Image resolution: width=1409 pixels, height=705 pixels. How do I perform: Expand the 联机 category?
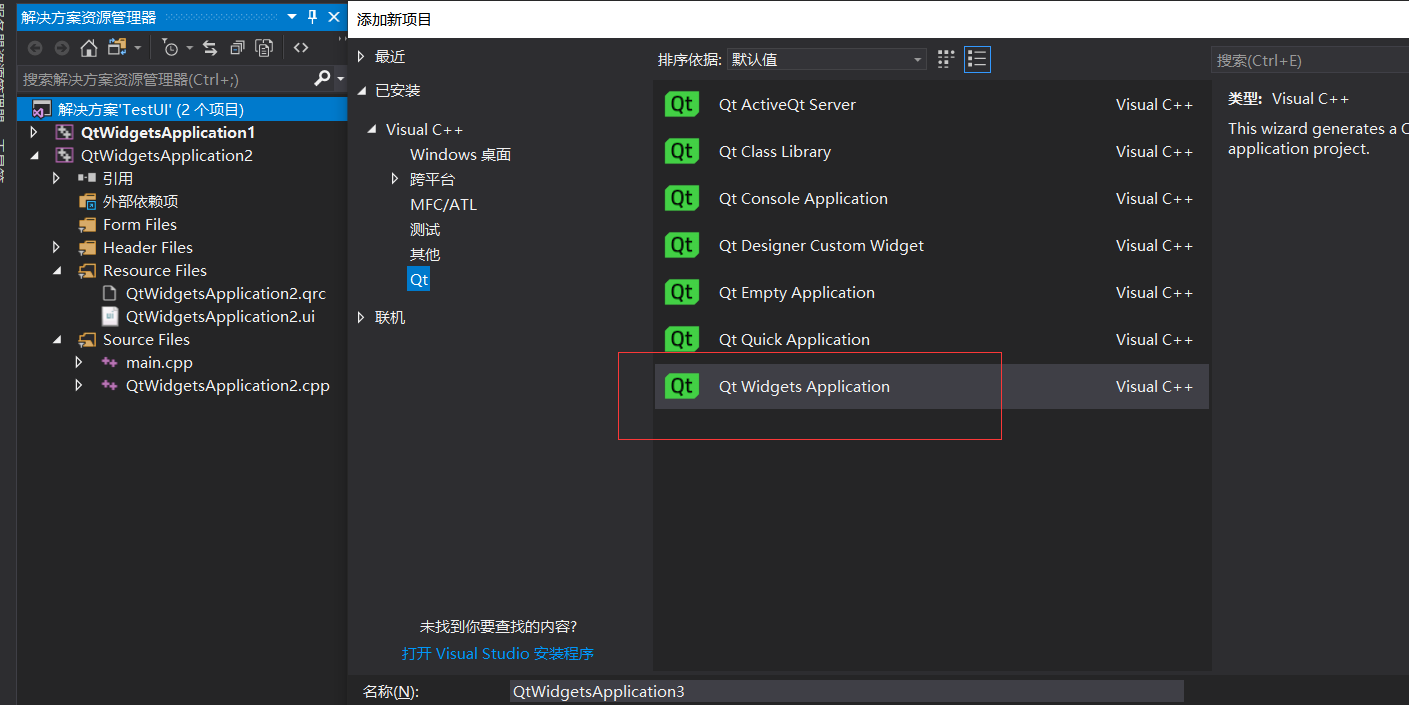click(362, 317)
